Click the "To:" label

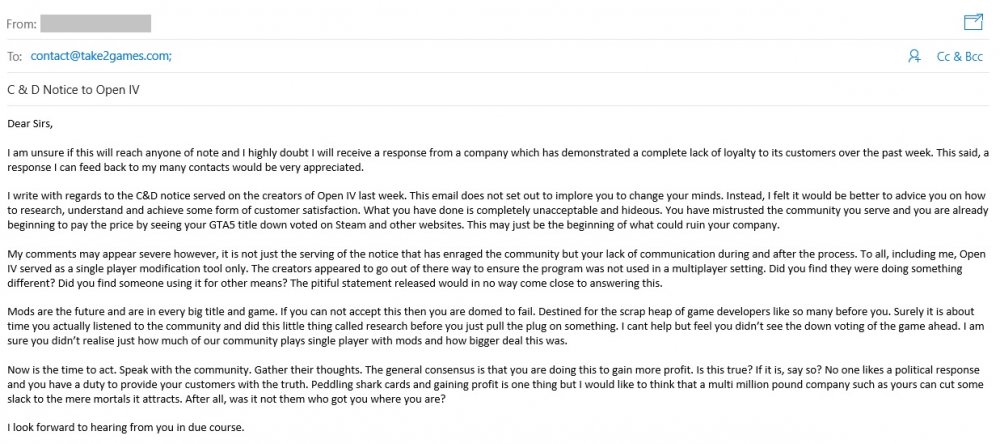tap(15, 57)
